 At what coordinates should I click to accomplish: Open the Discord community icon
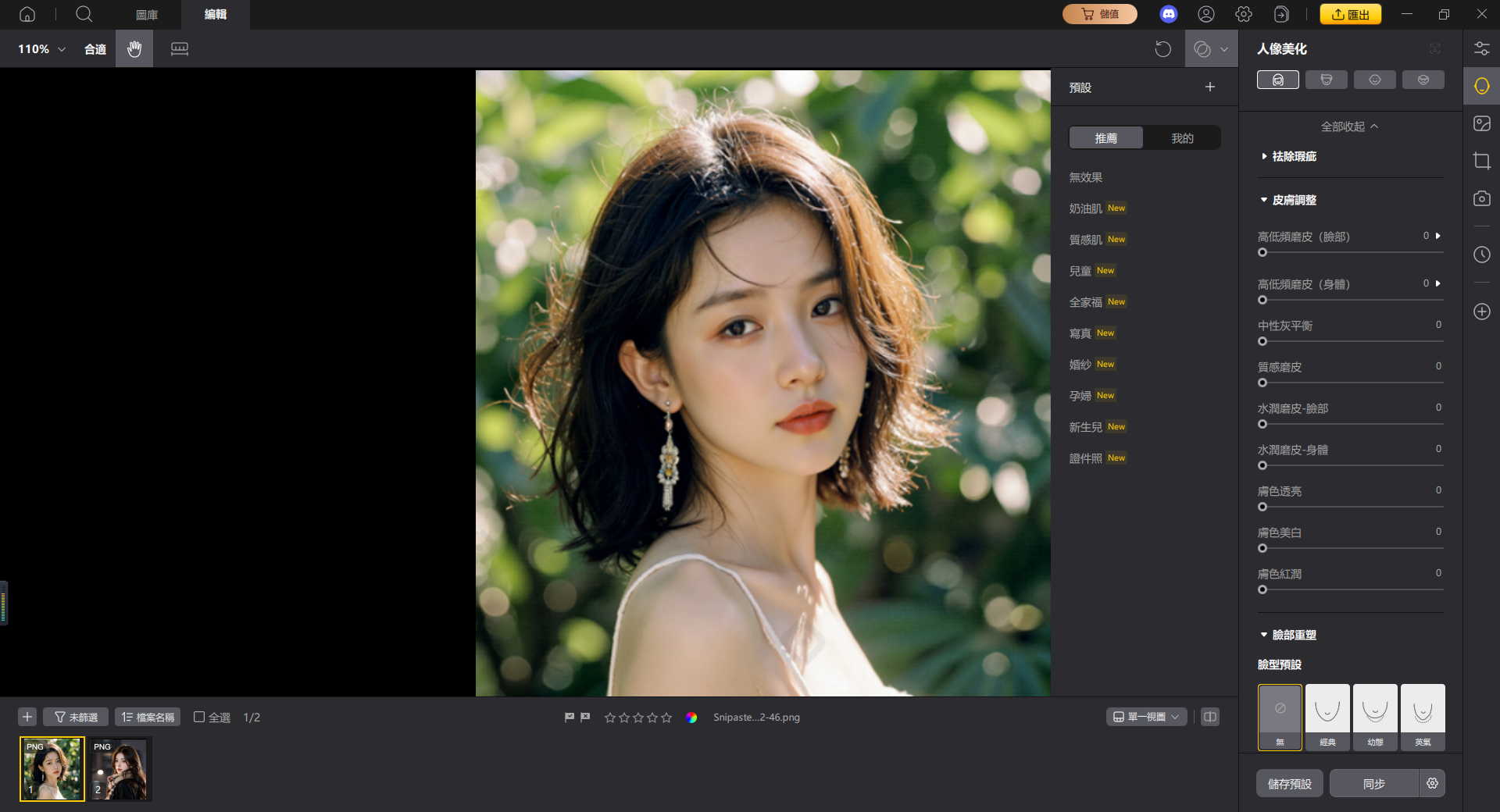(x=1168, y=14)
